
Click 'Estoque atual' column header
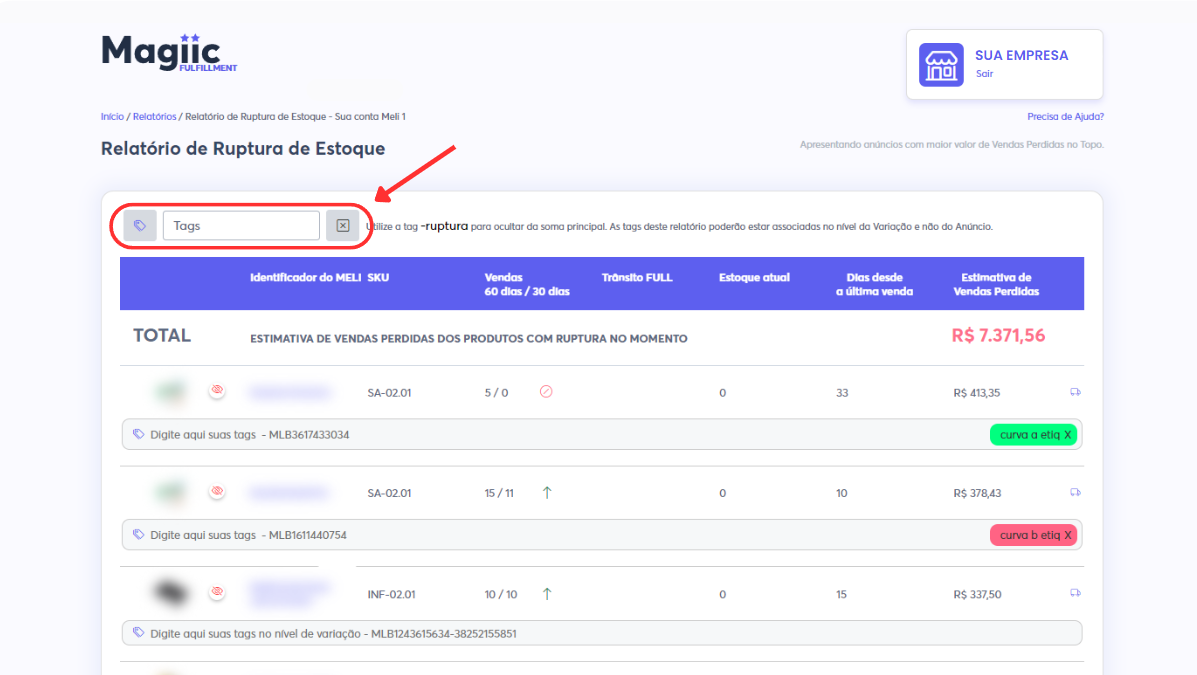pyautogui.click(x=754, y=277)
